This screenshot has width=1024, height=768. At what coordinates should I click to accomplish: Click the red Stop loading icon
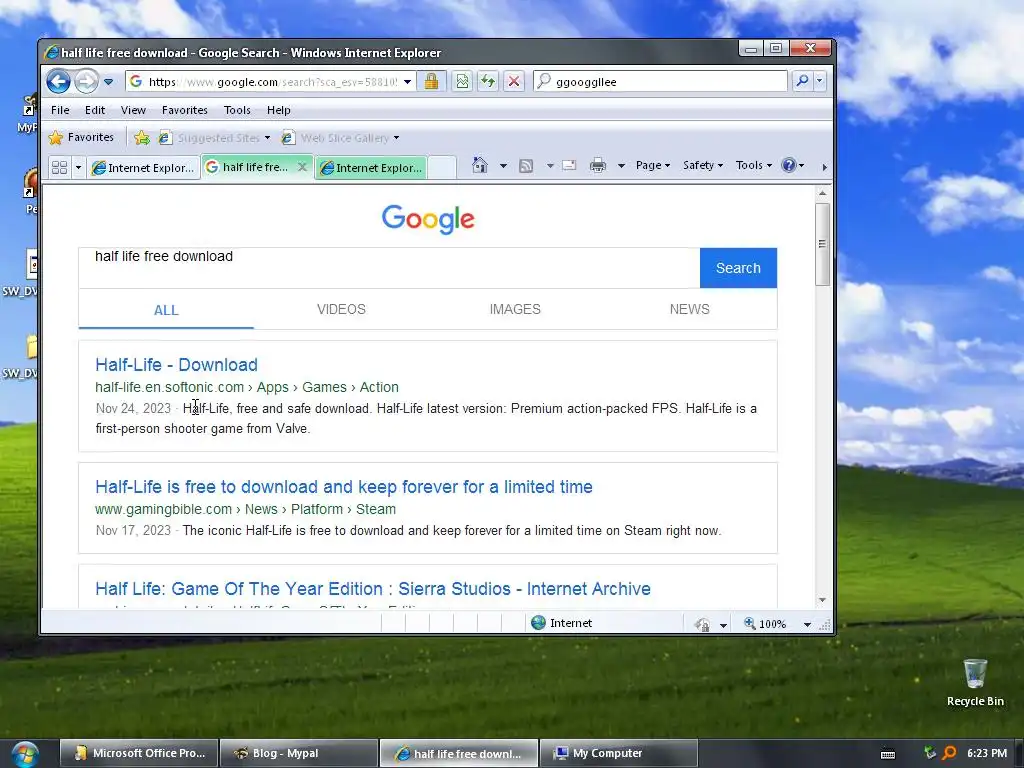click(514, 82)
